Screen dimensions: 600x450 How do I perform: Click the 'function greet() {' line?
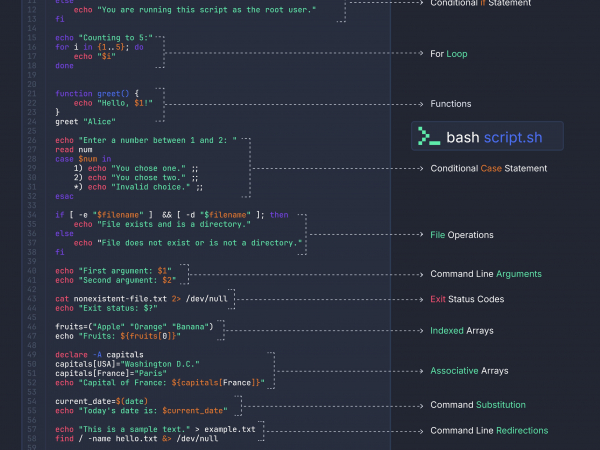click(x=97, y=94)
